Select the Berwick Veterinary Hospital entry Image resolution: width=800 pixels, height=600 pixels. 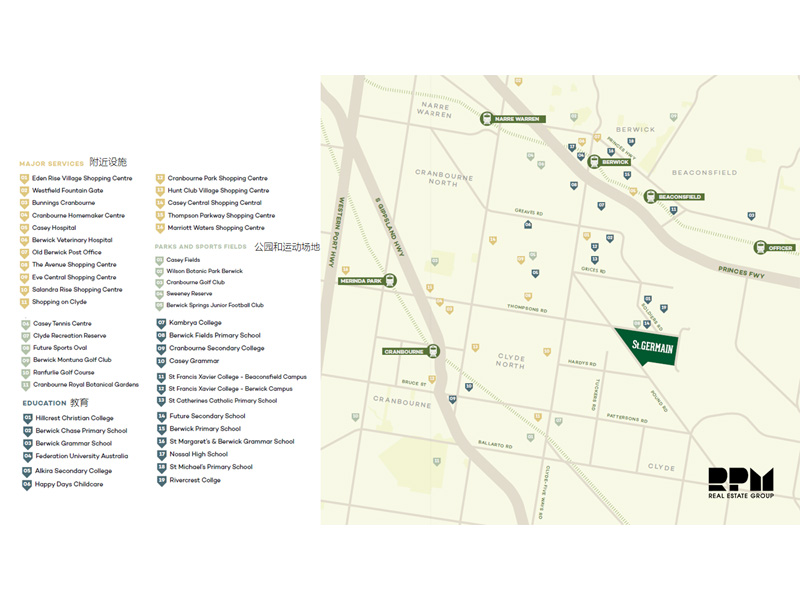pyautogui.click(x=72, y=240)
